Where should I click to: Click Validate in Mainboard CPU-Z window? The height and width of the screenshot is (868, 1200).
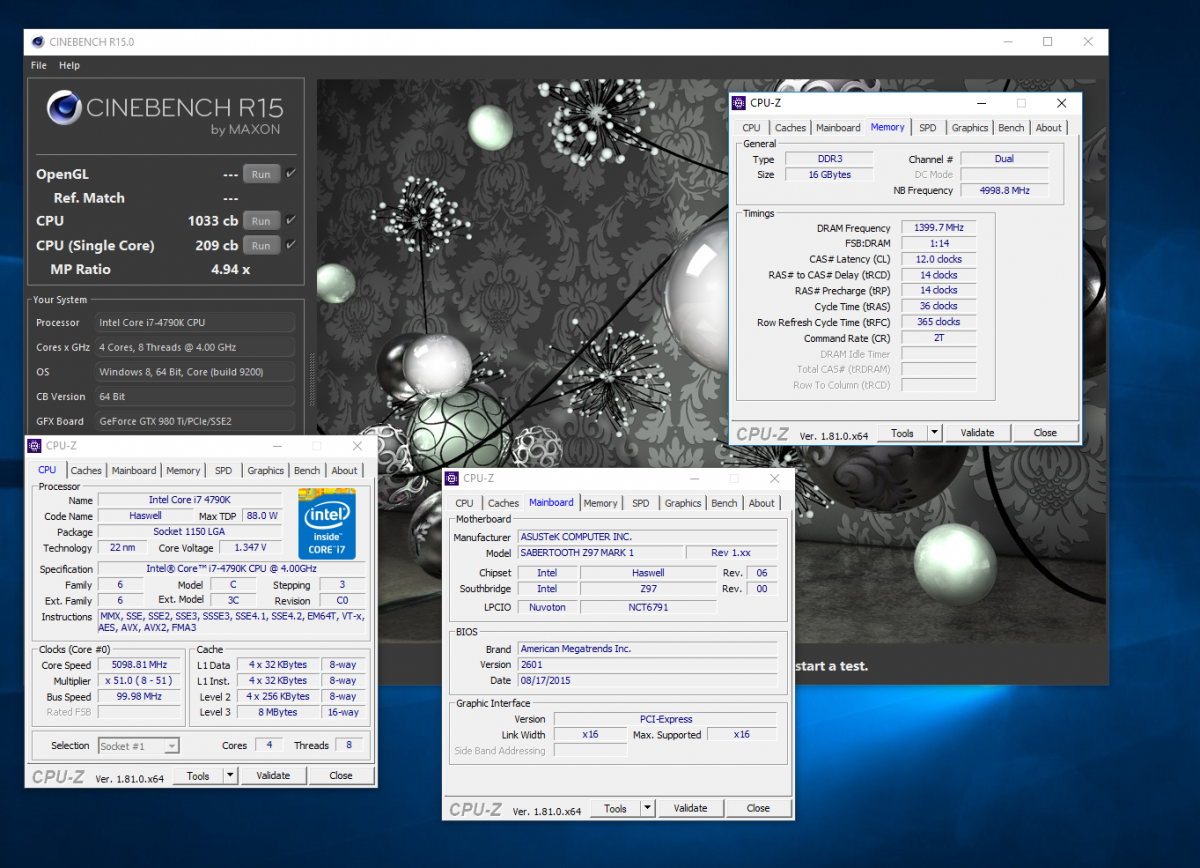click(x=690, y=808)
